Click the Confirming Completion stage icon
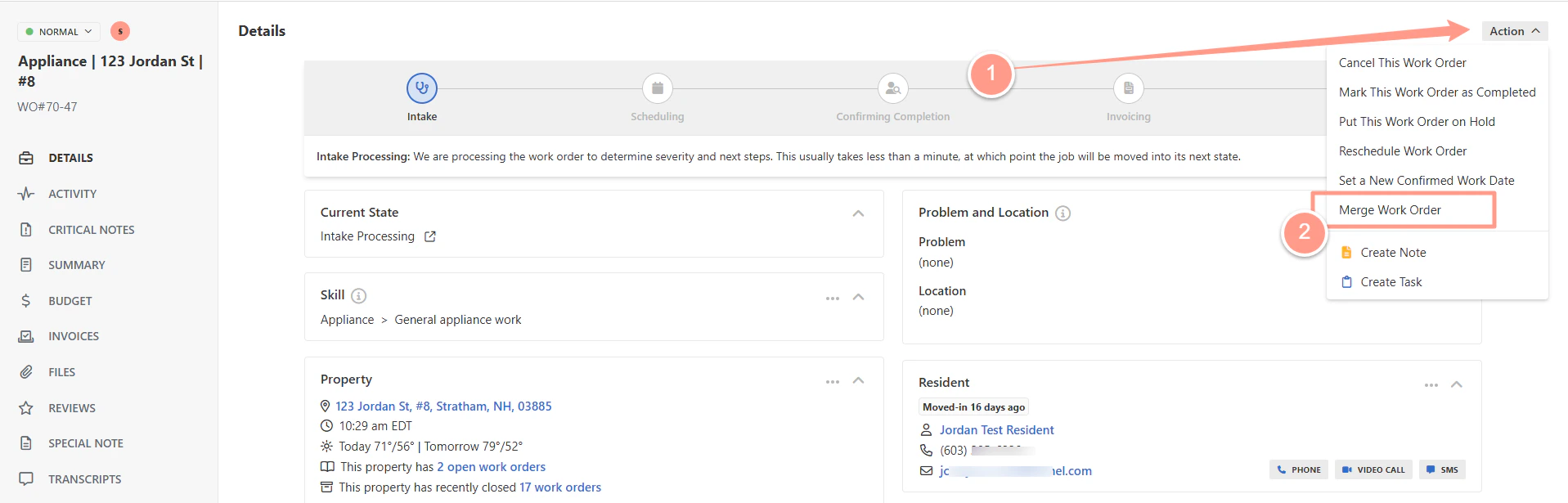 893,88
